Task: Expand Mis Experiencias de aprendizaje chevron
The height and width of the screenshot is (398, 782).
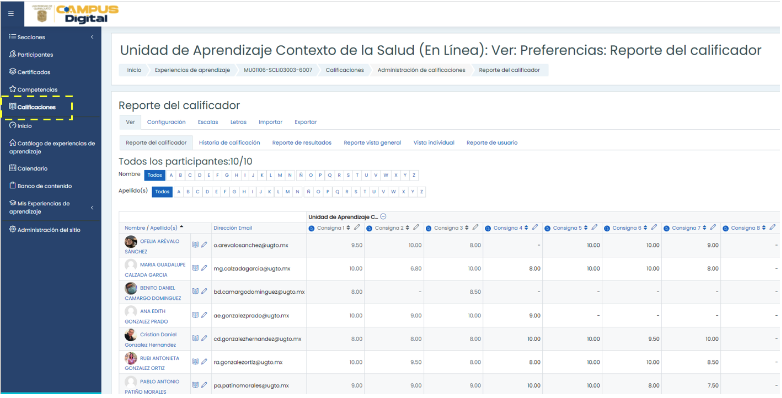Action: pos(92,207)
